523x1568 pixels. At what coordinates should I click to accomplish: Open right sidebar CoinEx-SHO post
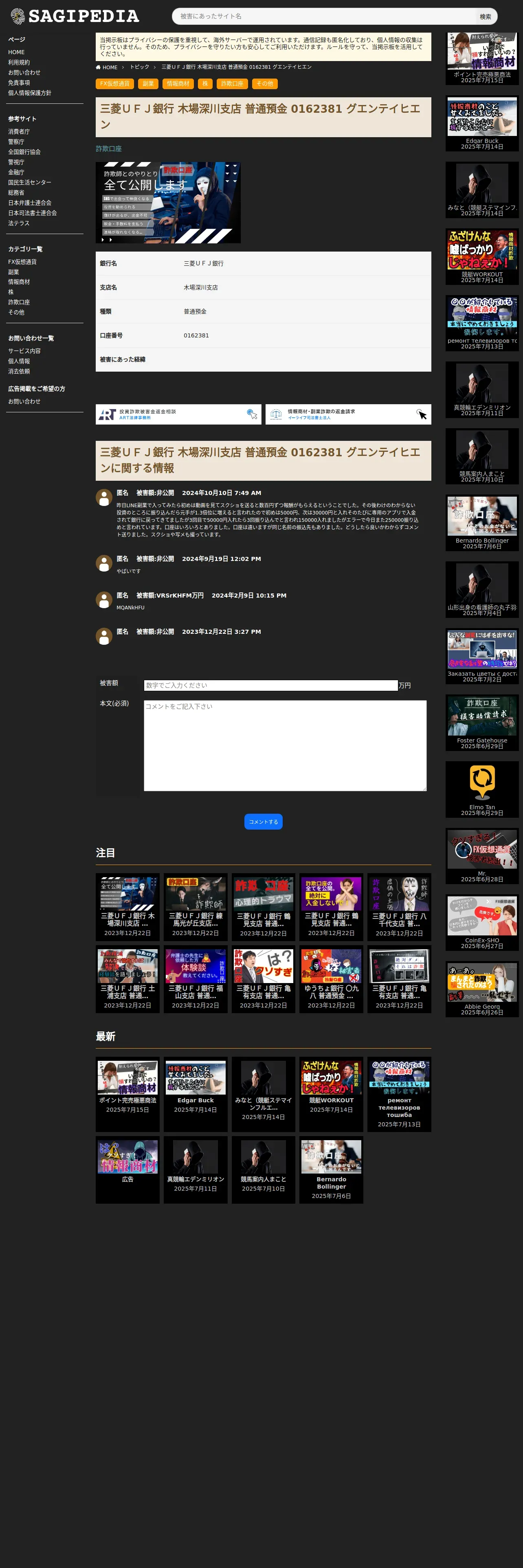click(x=482, y=923)
